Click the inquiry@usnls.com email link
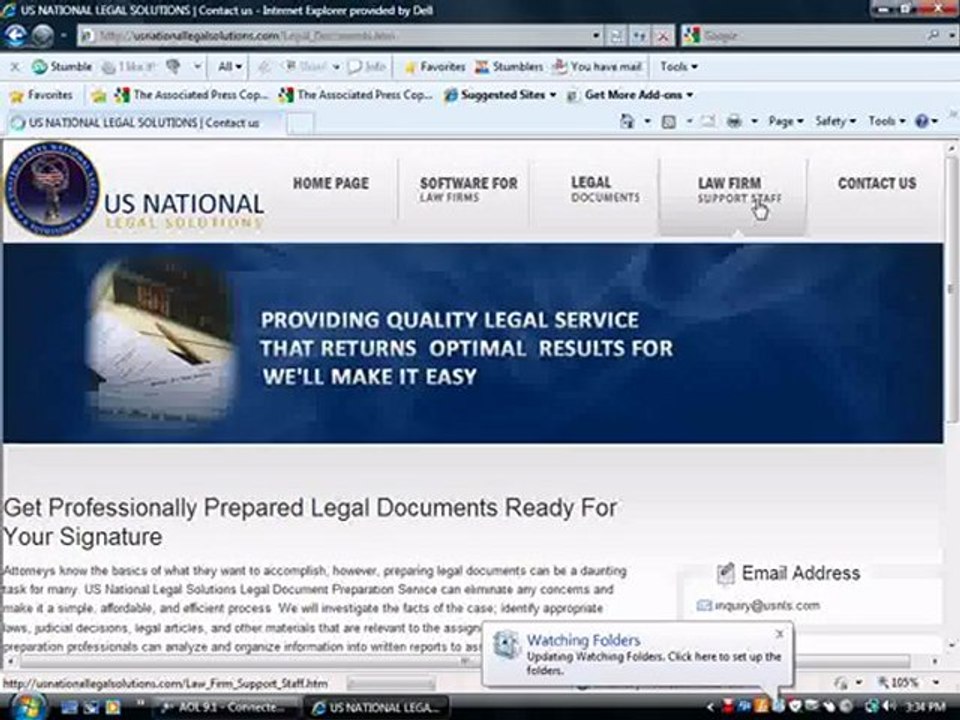 click(x=767, y=606)
